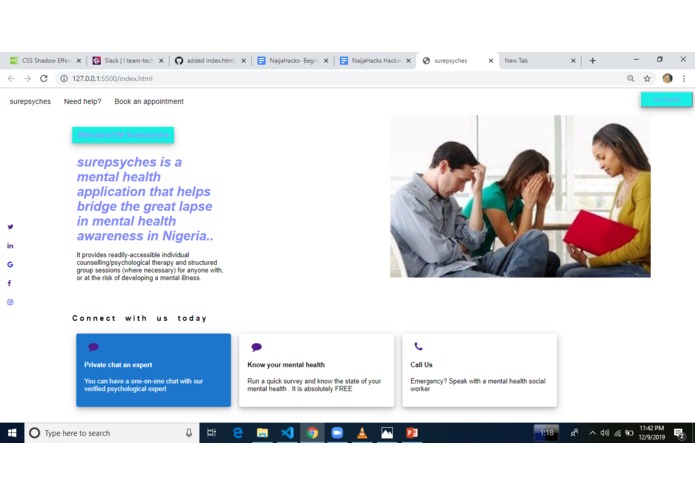The height and width of the screenshot is (494, 695).
Task: Click surepsyches nav brand link
Action: 30,101
